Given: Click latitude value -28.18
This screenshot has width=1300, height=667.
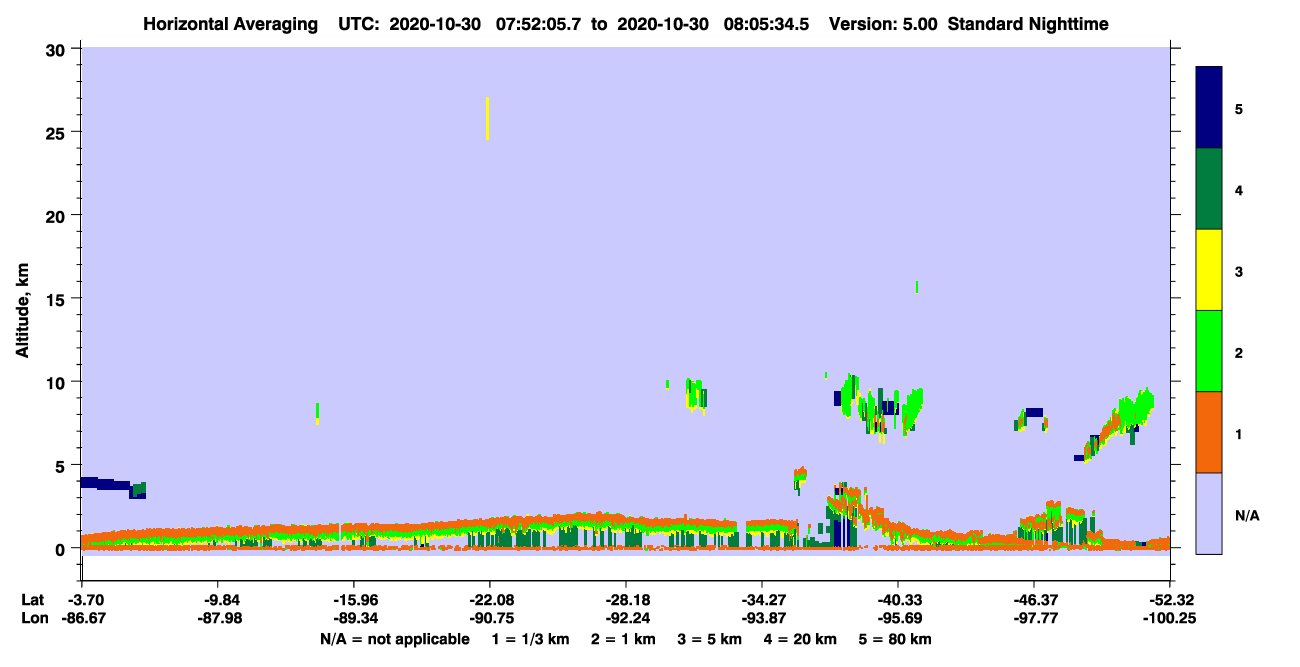Looking at the screenshot, I should pyautogui.click(x=625, y=600).
